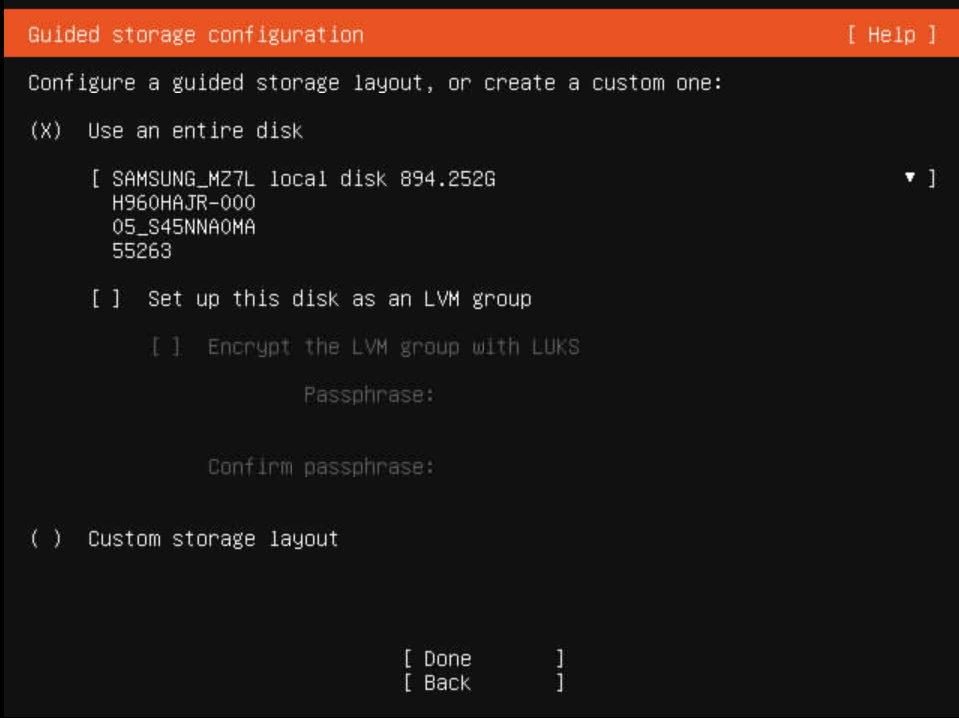Viewport: 959px width, 718px height.
Task: Click the 55263 line of the disk entry
Action: point(142,251)
